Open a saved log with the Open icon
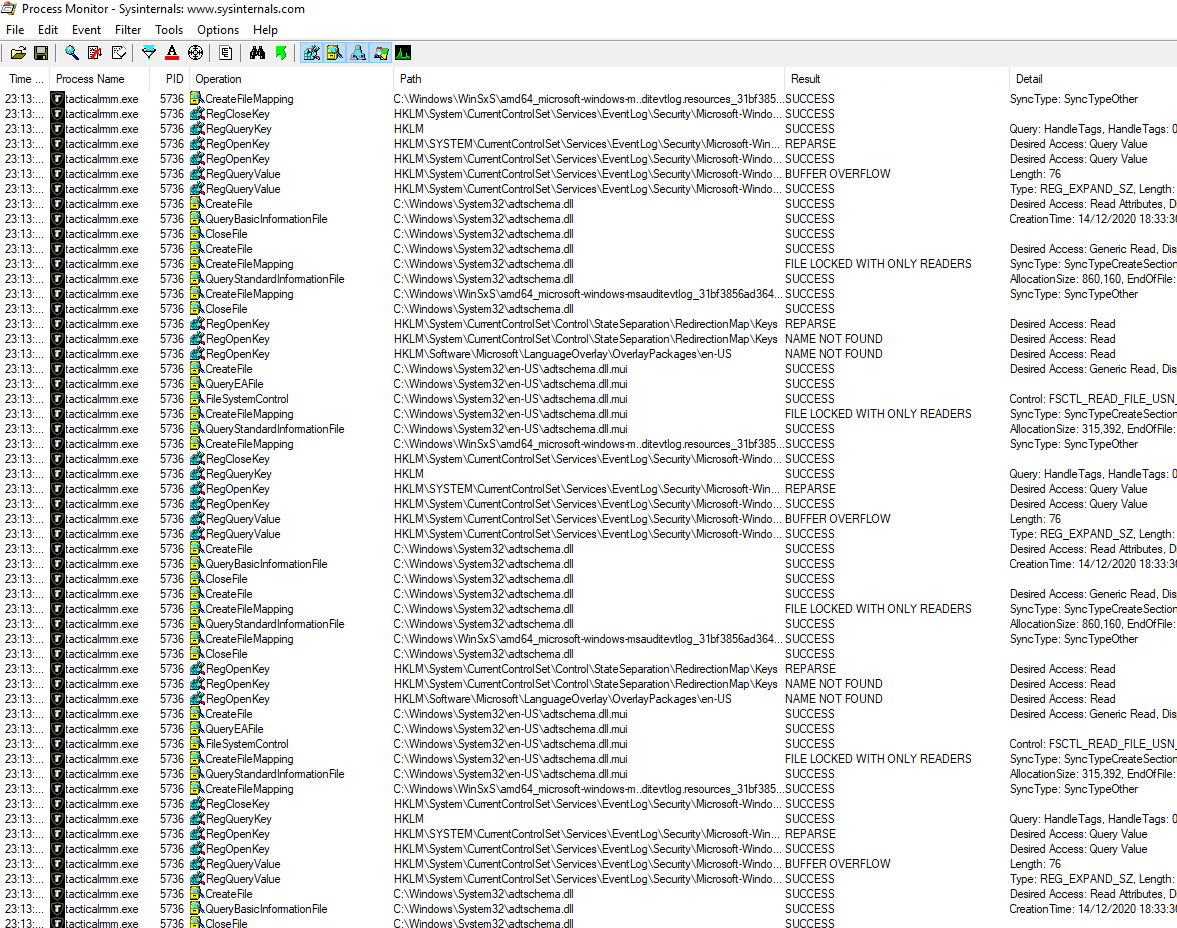1177x928 pixels. (19, 53)
